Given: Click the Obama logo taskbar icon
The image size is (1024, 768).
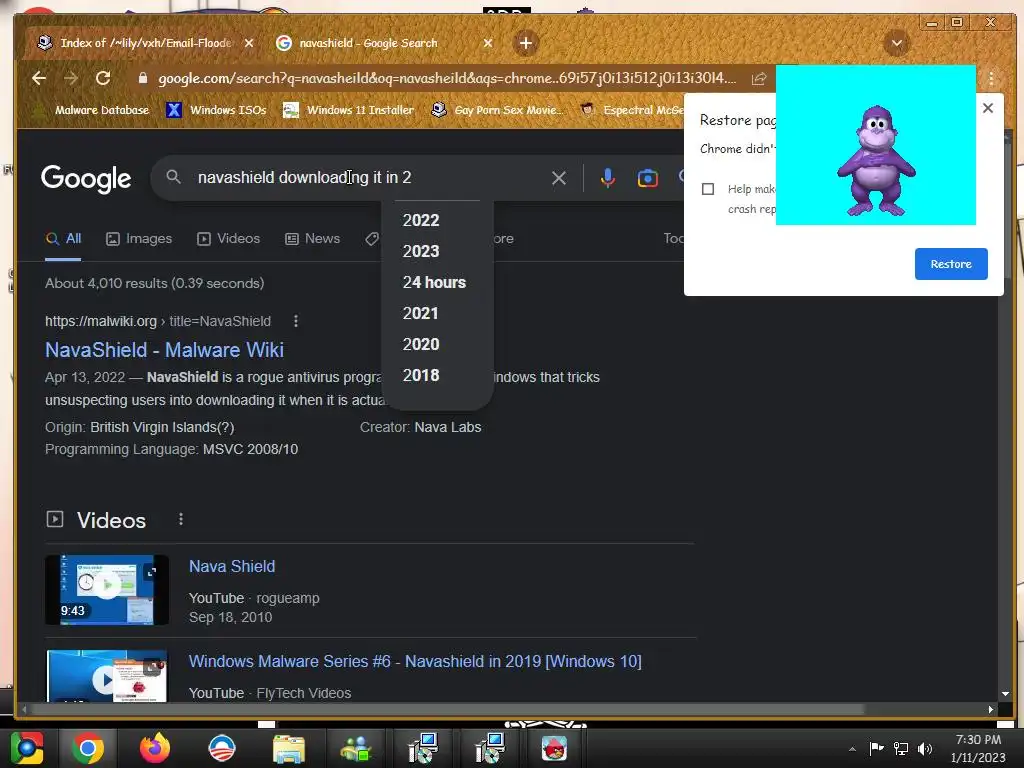Looking at the screenshot, I should 222,748.
